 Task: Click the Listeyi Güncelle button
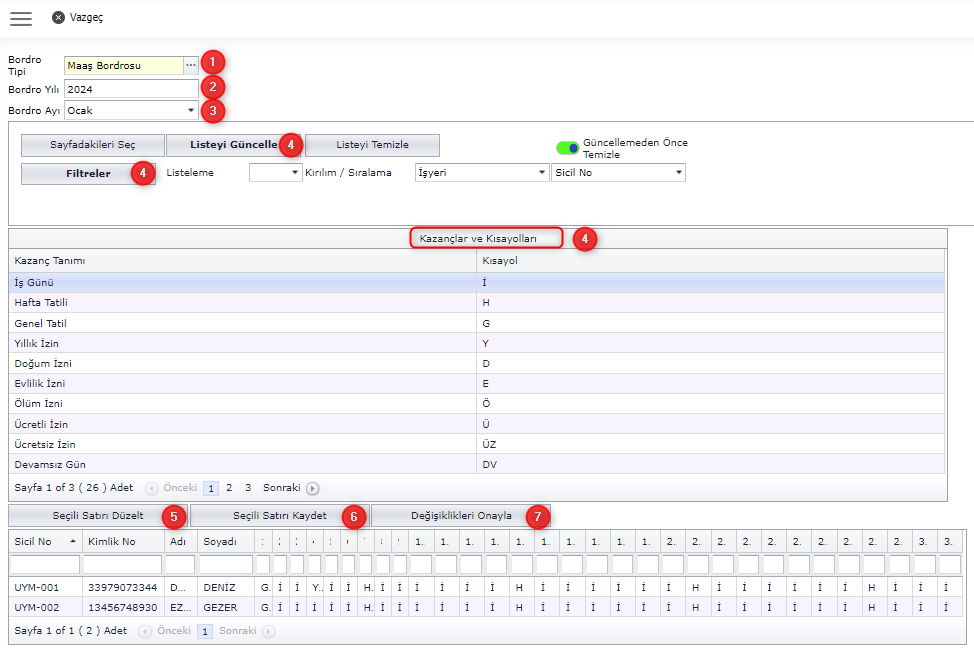[234, 145]
